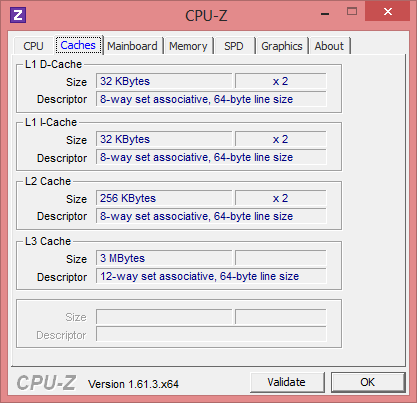Screen dimensions: 417x403
Task: Click the CPU-Z app icon in title bar
Action: click(18, 15)
